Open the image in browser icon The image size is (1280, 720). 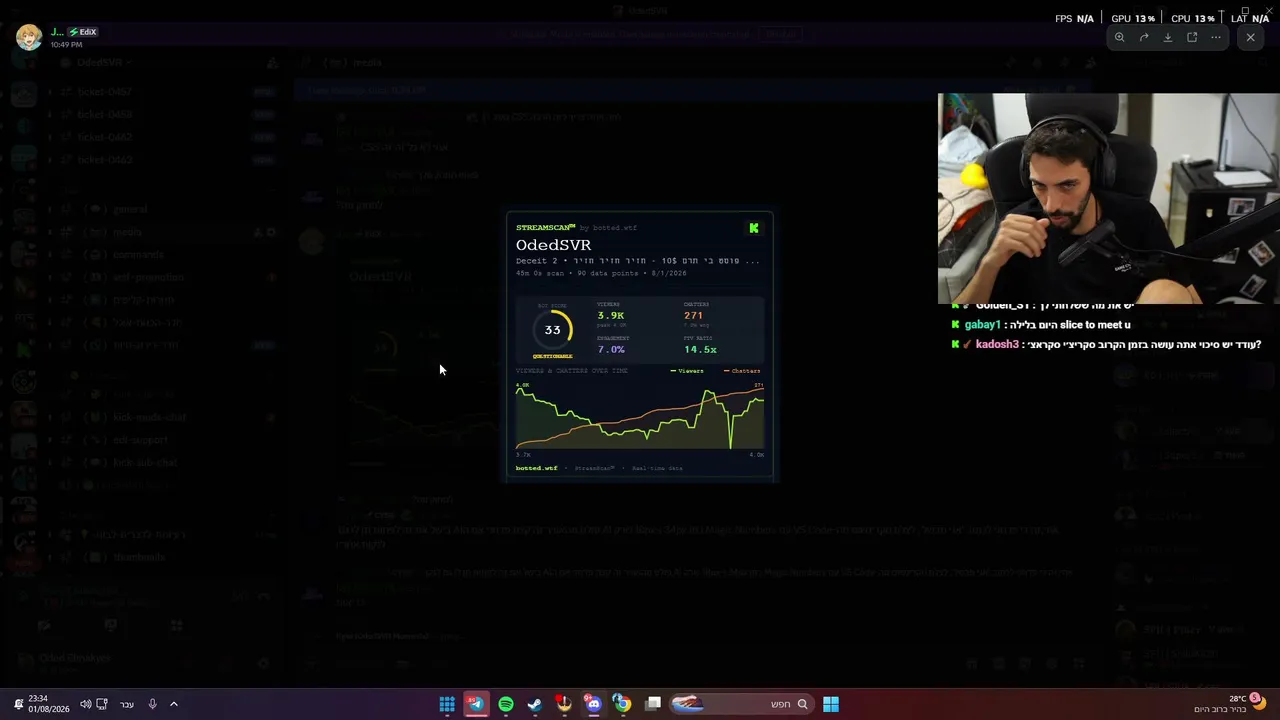pos(1192,37)
